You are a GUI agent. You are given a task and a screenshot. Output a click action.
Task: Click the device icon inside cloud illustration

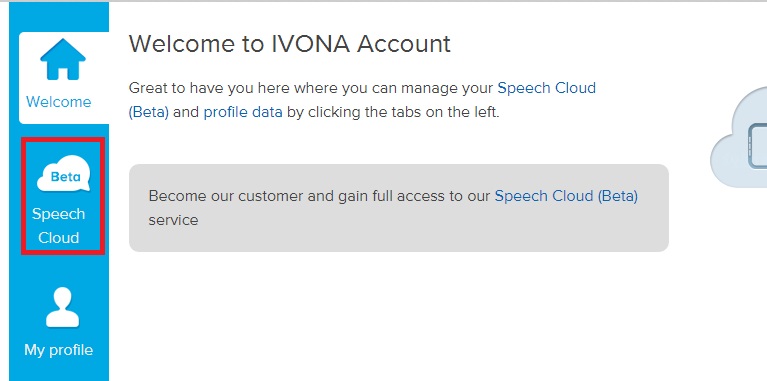click(757, 146)
